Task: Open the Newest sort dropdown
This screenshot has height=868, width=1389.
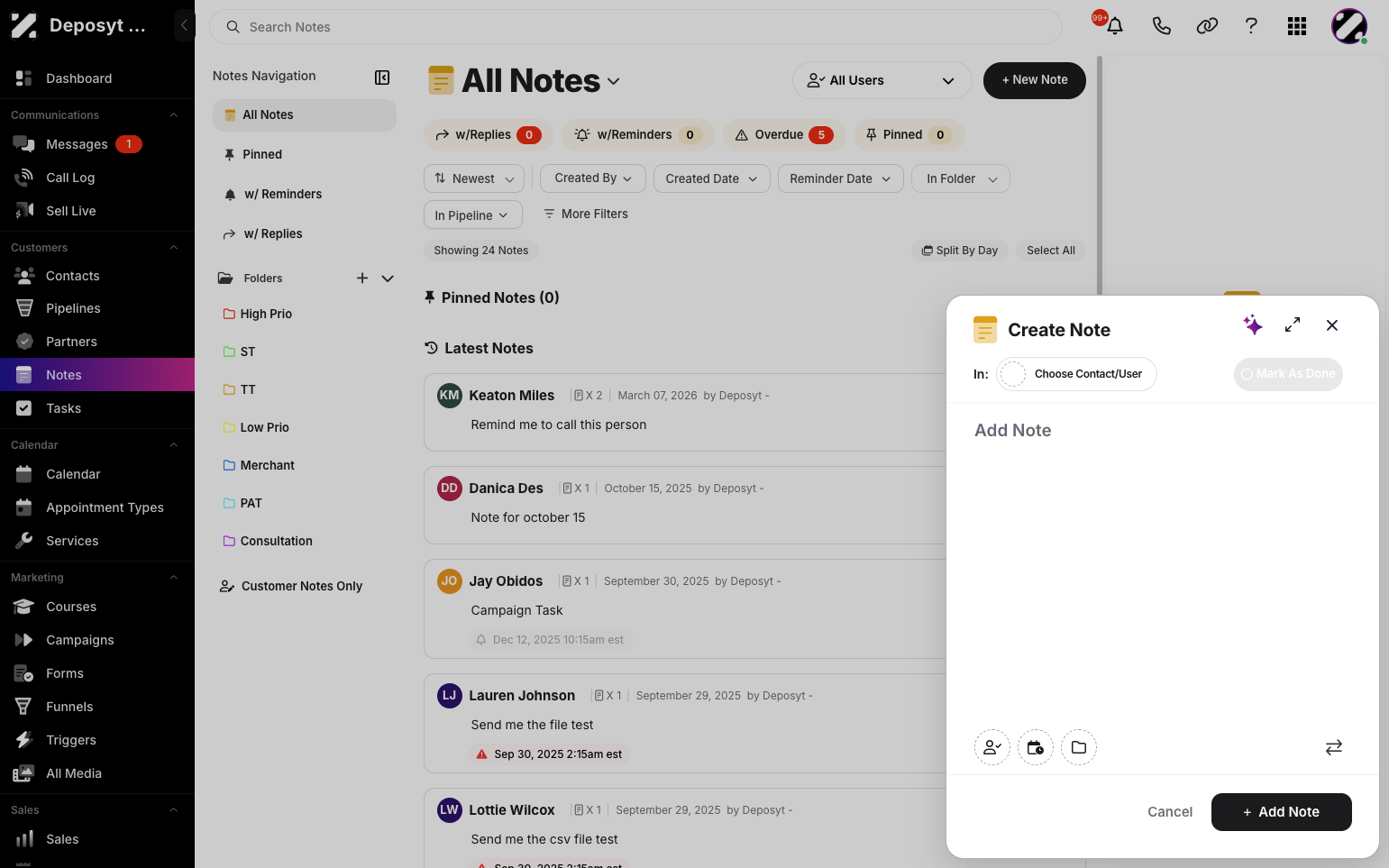Action: coord(474,178)
